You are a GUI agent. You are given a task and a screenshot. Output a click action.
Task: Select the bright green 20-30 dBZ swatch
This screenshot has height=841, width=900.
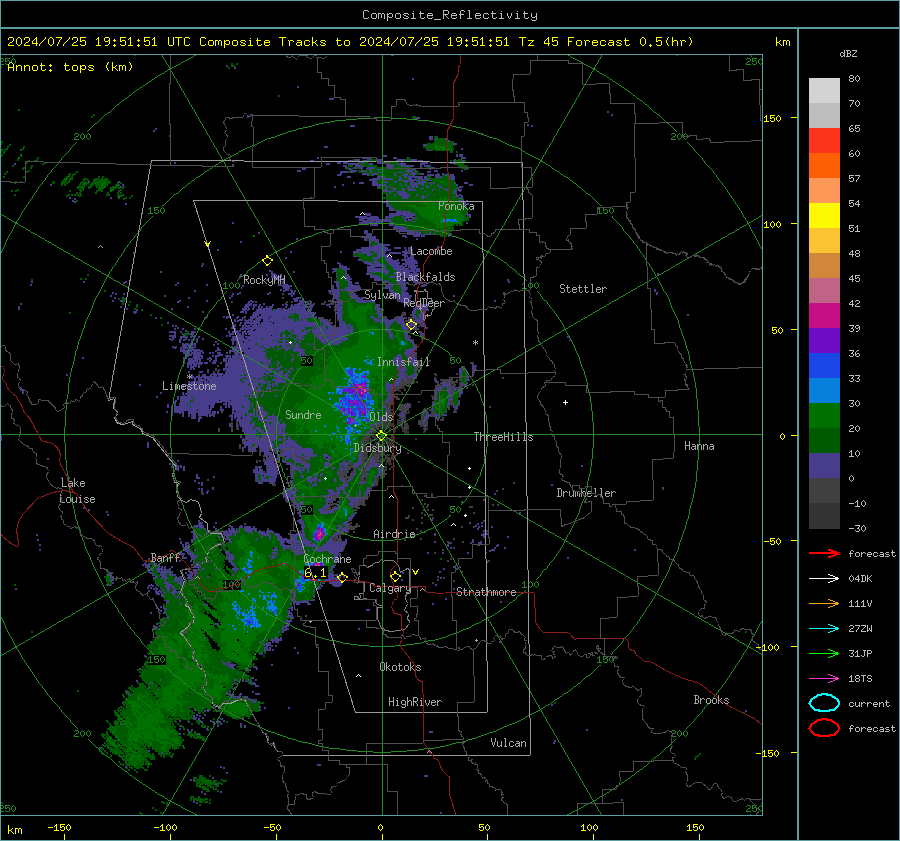click(824, 416)
